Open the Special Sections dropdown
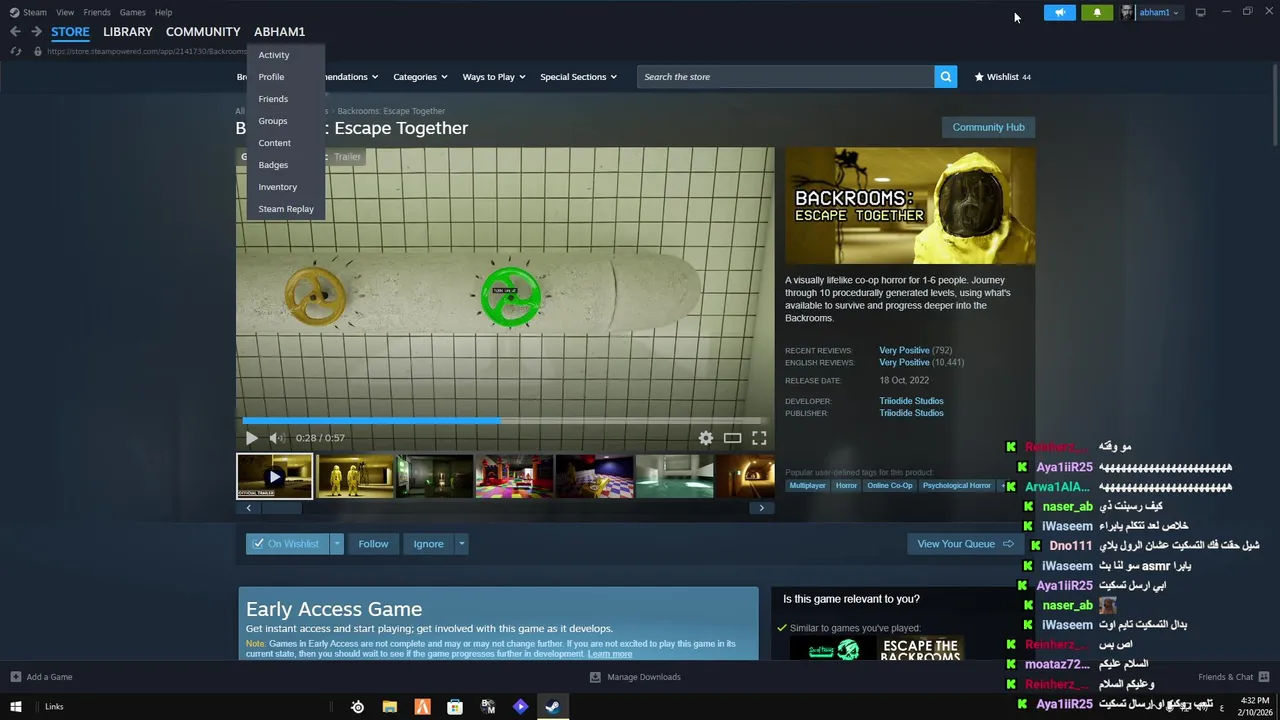The height and width of the screenshot is (720, 1280). pyautogui.click(x=578, y=77)
